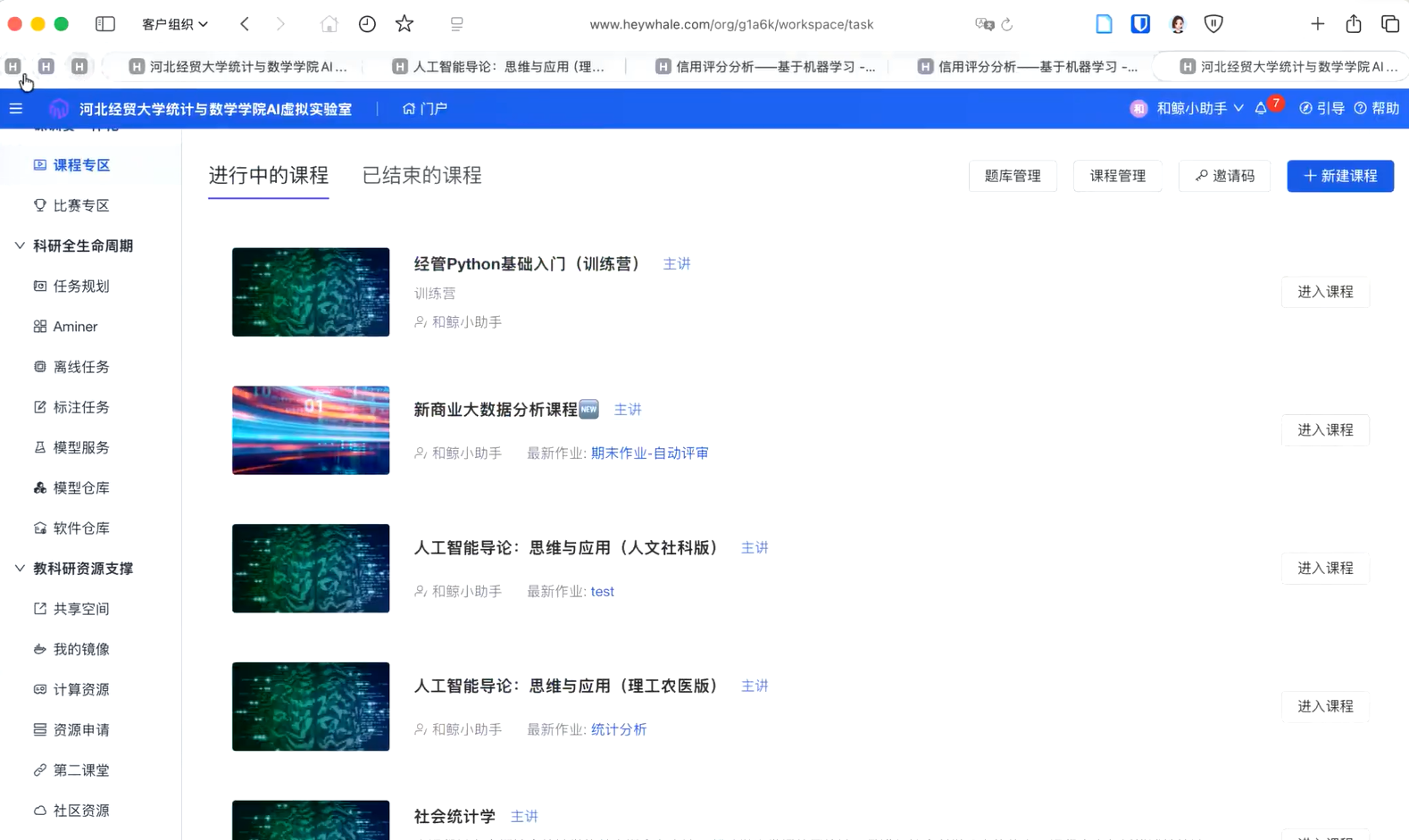This screenshot has width=1409, height=840.
Task: Select 模型仓库 in the sidebar
Action: click(x=81, y=488)
